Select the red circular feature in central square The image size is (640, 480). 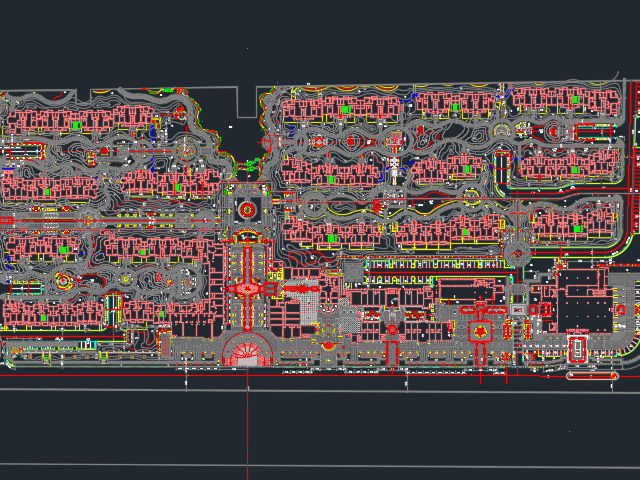pos(247,210)
